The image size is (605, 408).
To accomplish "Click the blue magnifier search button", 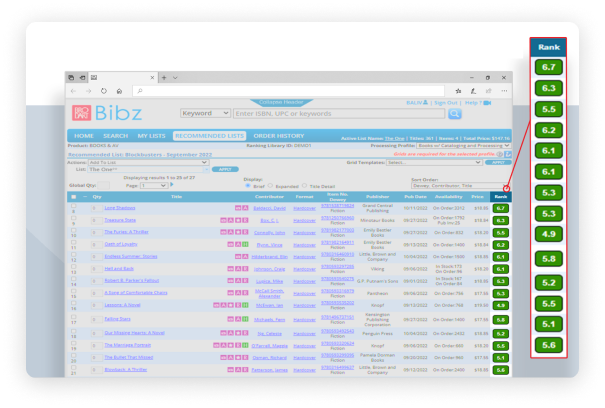I will [x=455, y=113].
